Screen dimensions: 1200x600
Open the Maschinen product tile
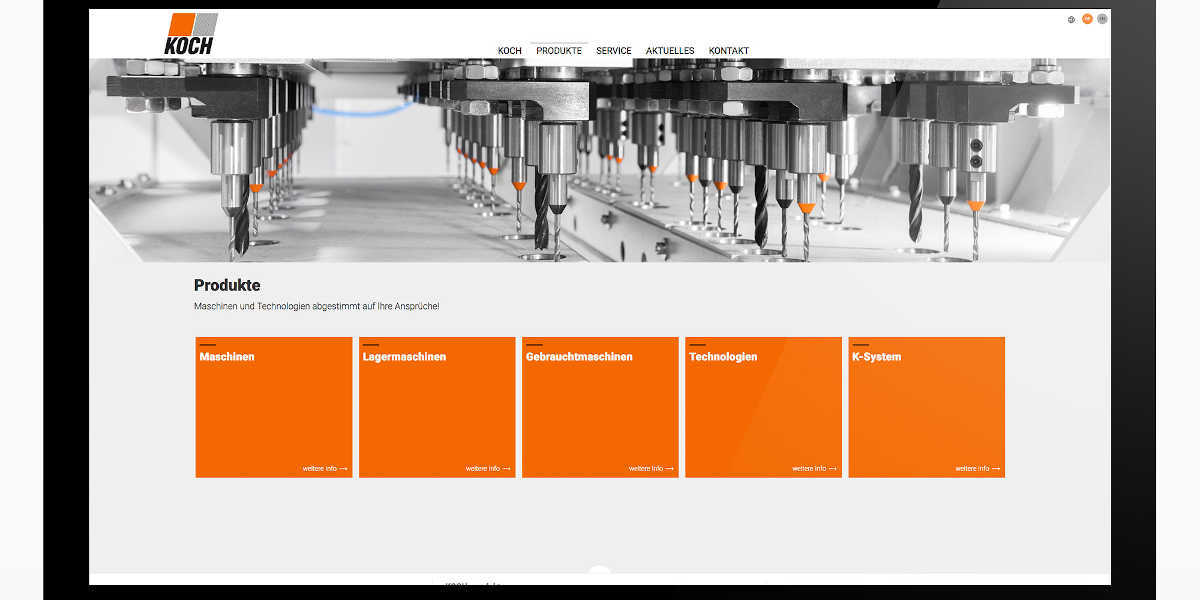pos(274,407)
